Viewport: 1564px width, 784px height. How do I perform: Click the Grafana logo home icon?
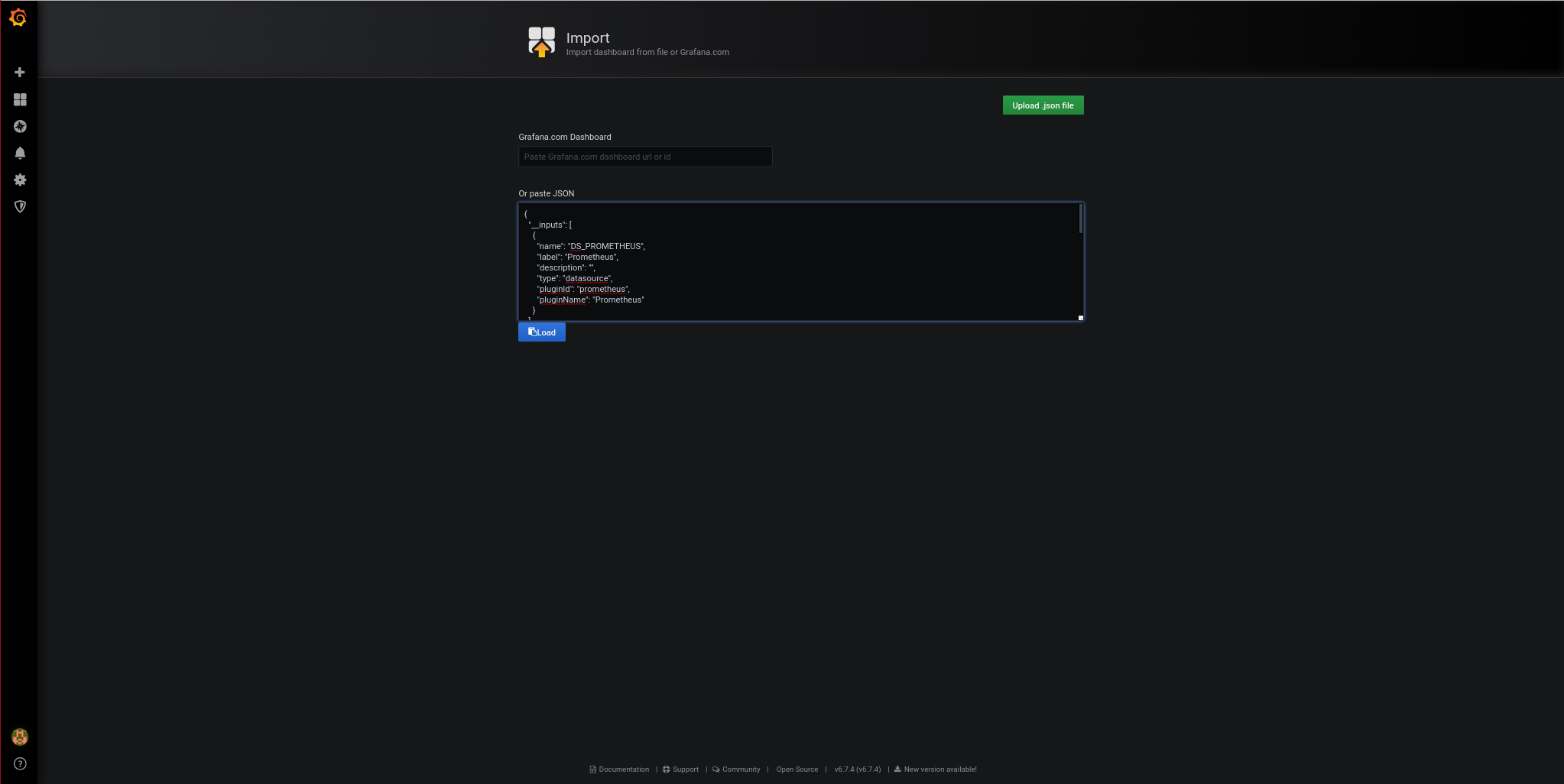18,18
